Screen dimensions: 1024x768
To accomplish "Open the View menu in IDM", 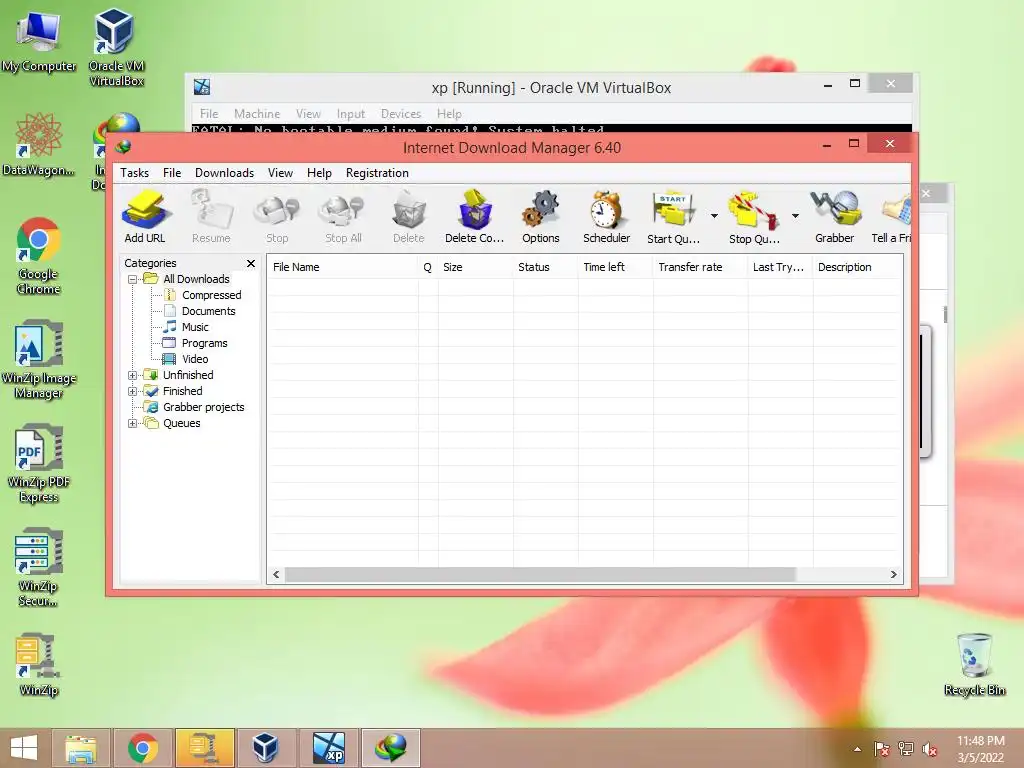I will pyautogui.click(x=280, y=173).
